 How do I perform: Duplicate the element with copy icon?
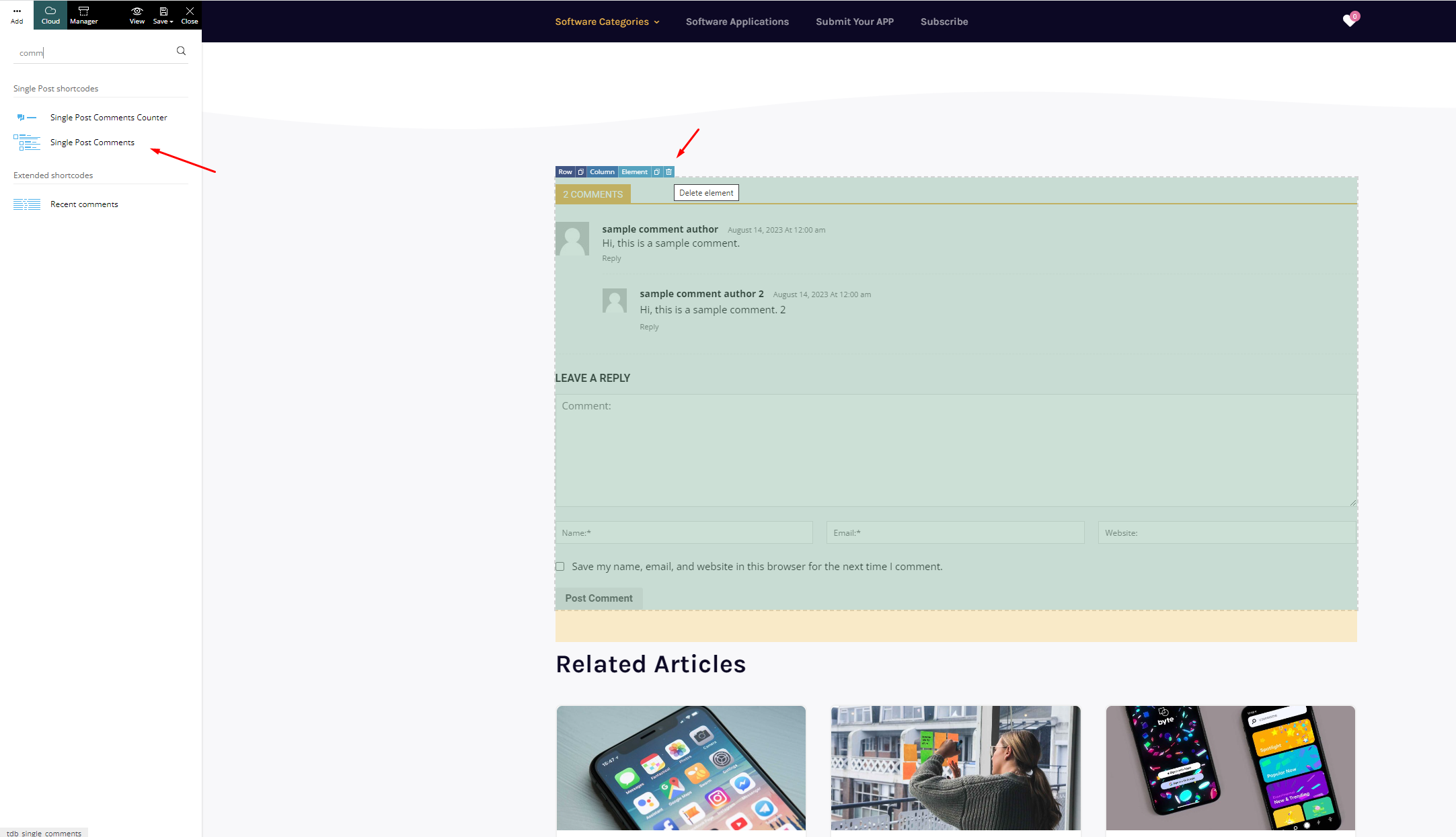pyautogui.click(x=657, y=172)
